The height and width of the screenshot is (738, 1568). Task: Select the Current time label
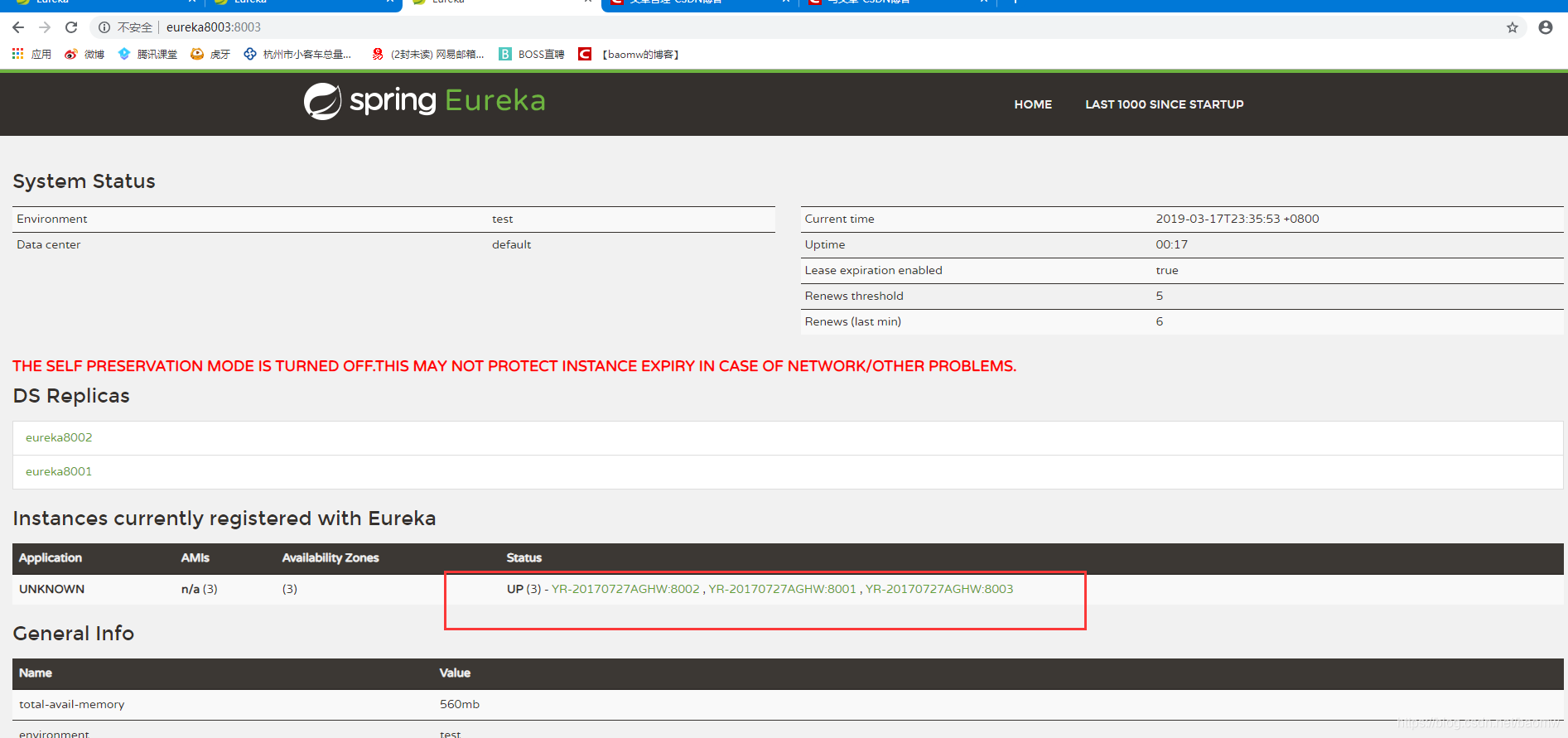(x=839, y=219)
